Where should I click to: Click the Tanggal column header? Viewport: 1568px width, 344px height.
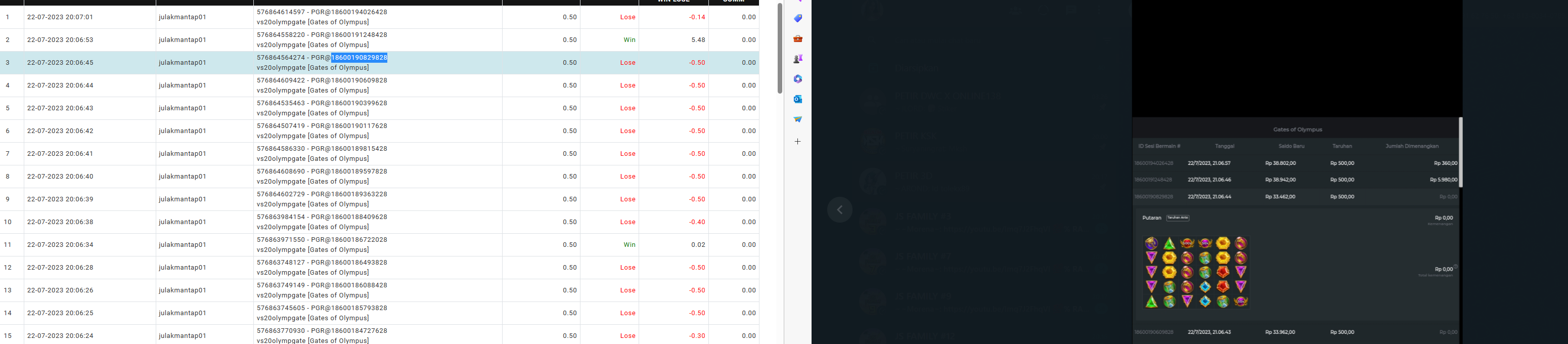[x=1224, y=146]
